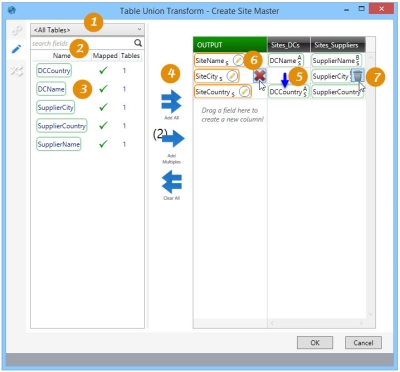The width and height of the screenshot is (400, 372).
Task: Click the Clear All left-arrow icon
Action: pyautogui.click(x=172, y=182)
